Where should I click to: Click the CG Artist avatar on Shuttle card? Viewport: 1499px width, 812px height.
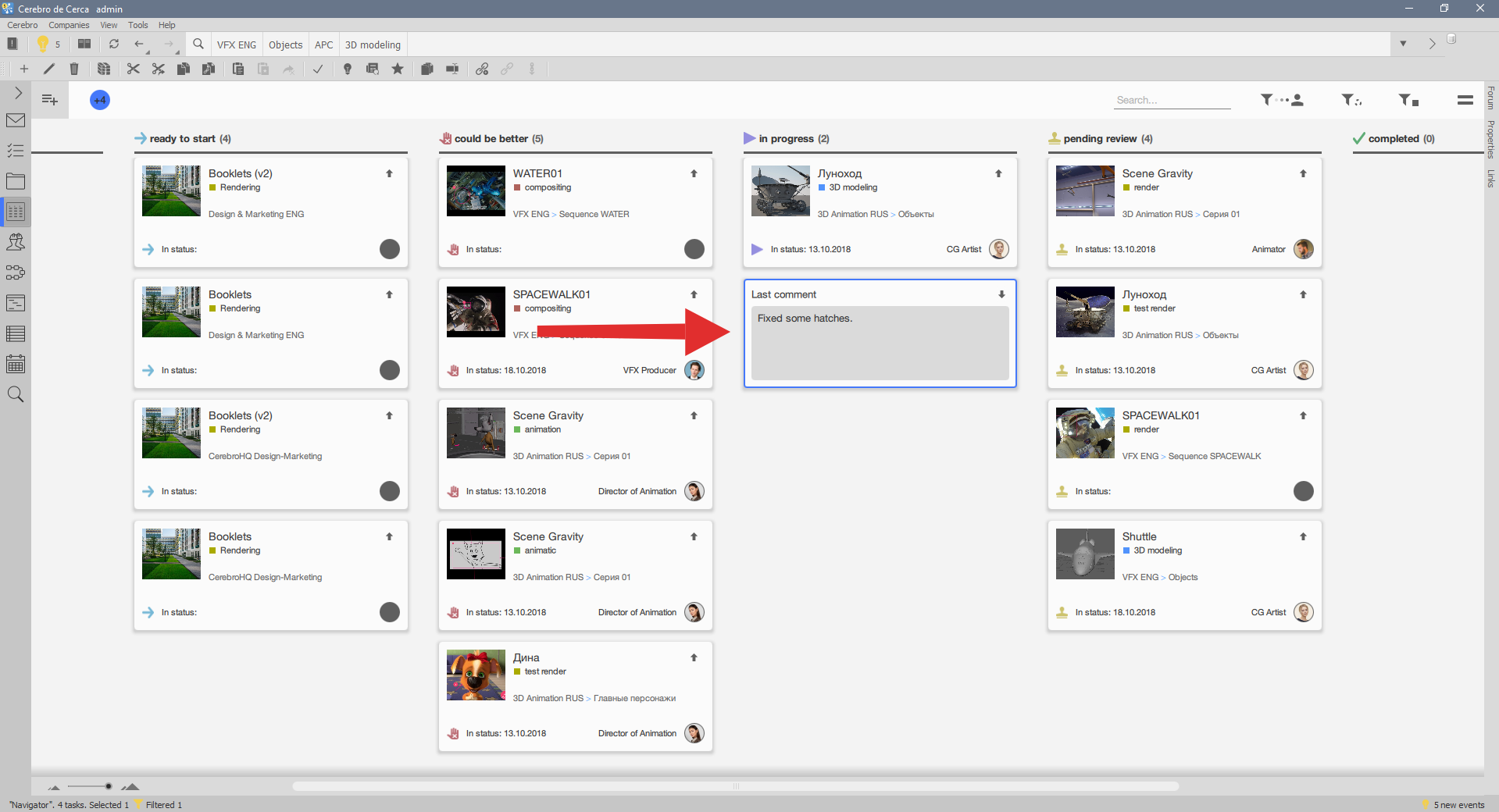(1303, 612)
